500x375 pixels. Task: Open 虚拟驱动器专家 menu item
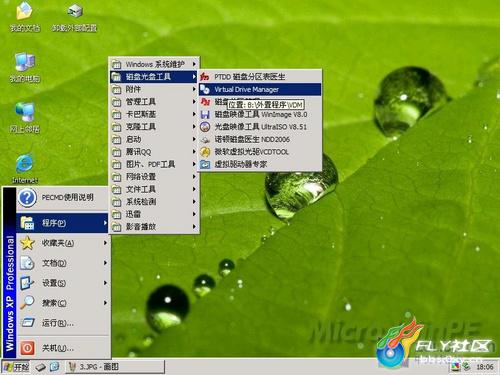(x=260, y=164)
